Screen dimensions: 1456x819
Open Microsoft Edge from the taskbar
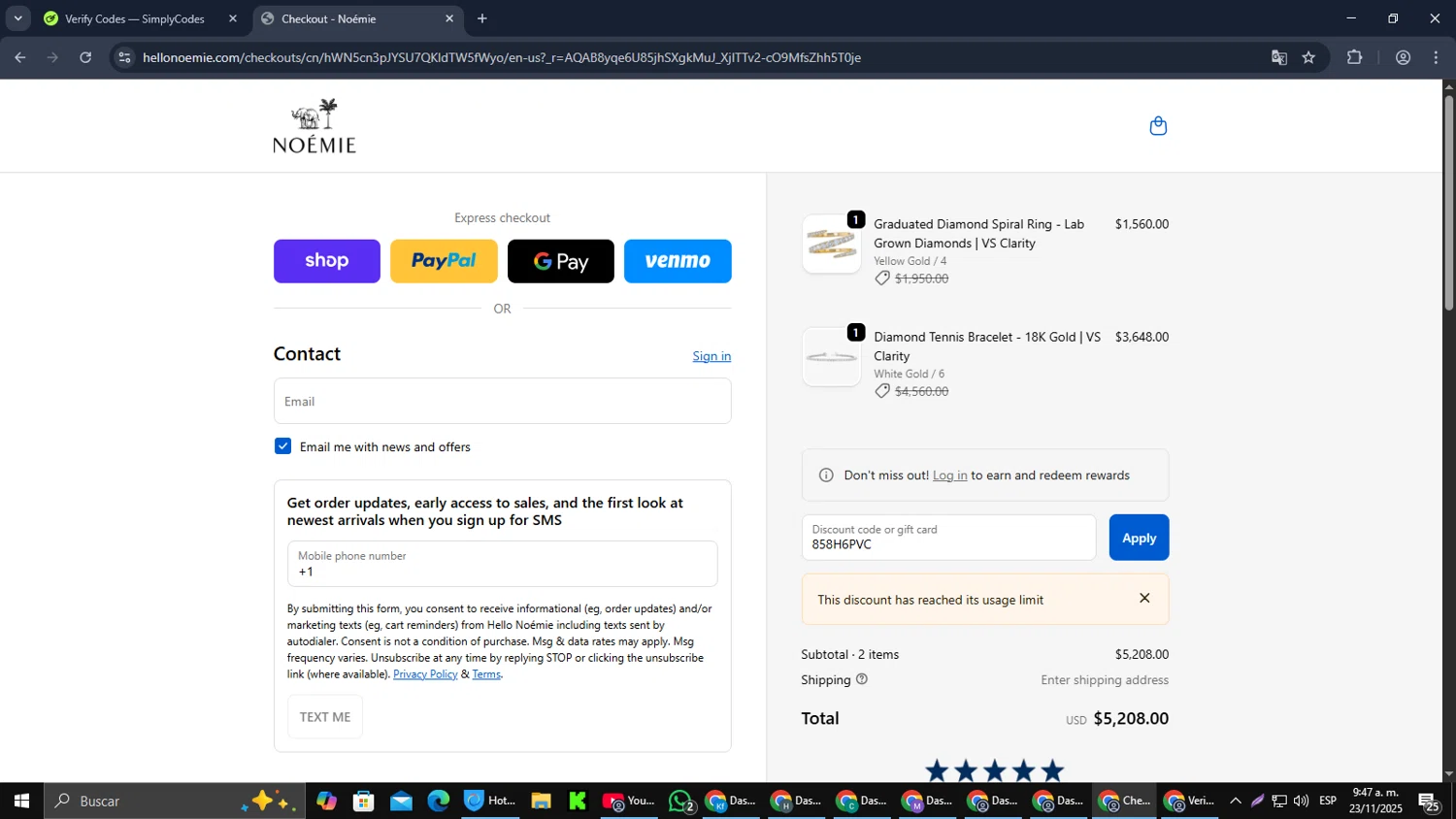[x=439, y=801]
